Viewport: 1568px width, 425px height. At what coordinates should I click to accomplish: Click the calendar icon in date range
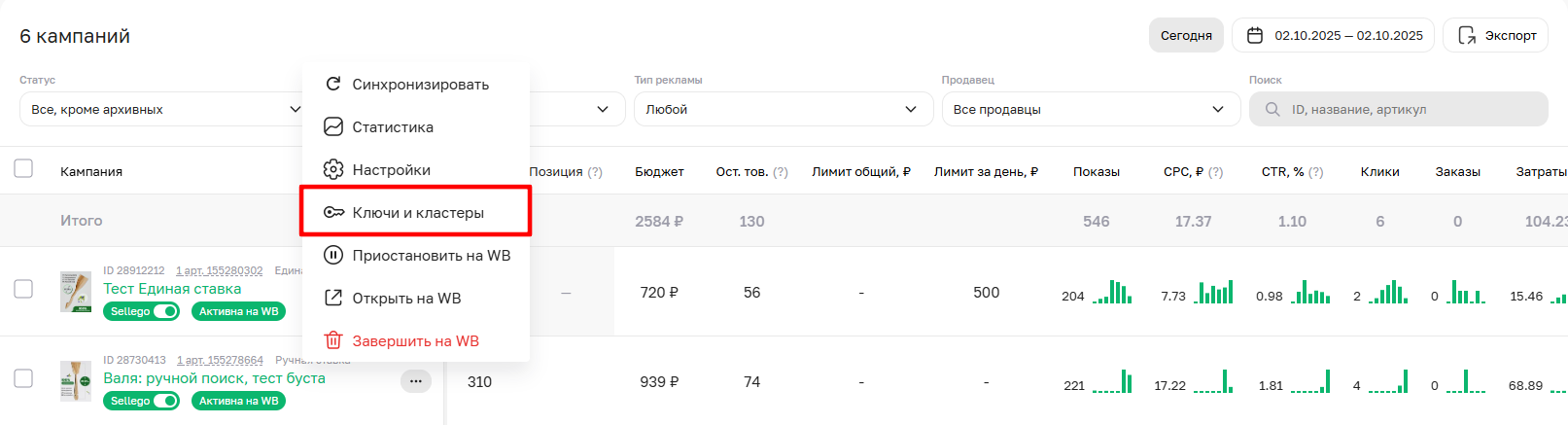[x=1255, y=36]
